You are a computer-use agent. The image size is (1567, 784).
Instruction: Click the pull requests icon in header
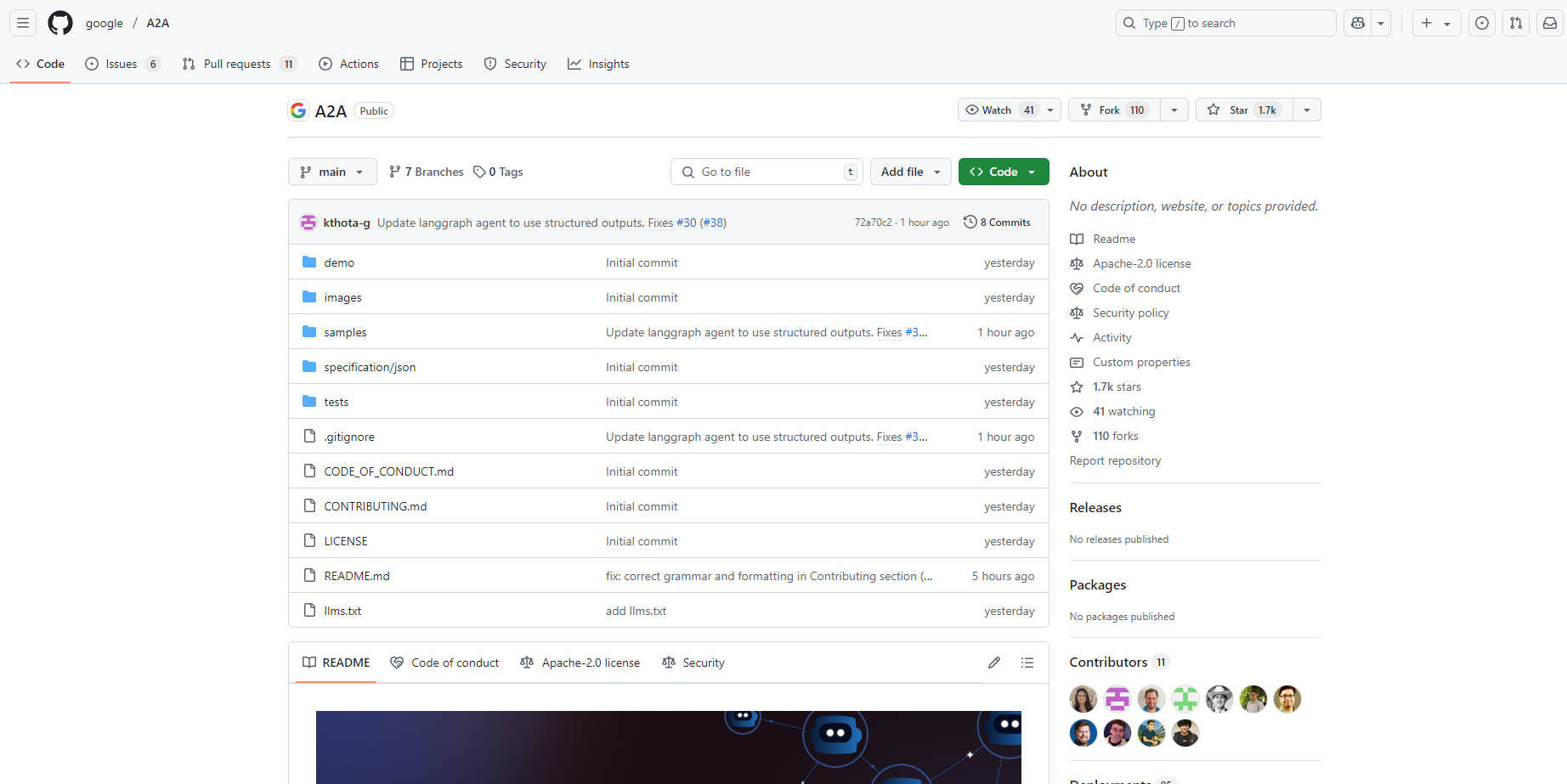(x=1516, y=23)
